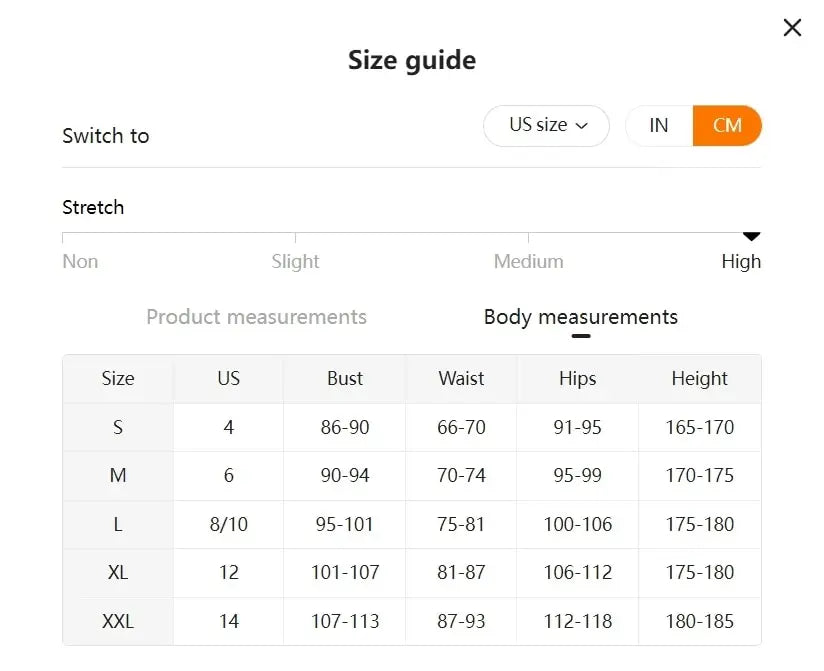Viewport: 824px width, 671px height.
Task: Switch measurement units to IN
Action: 659,126
